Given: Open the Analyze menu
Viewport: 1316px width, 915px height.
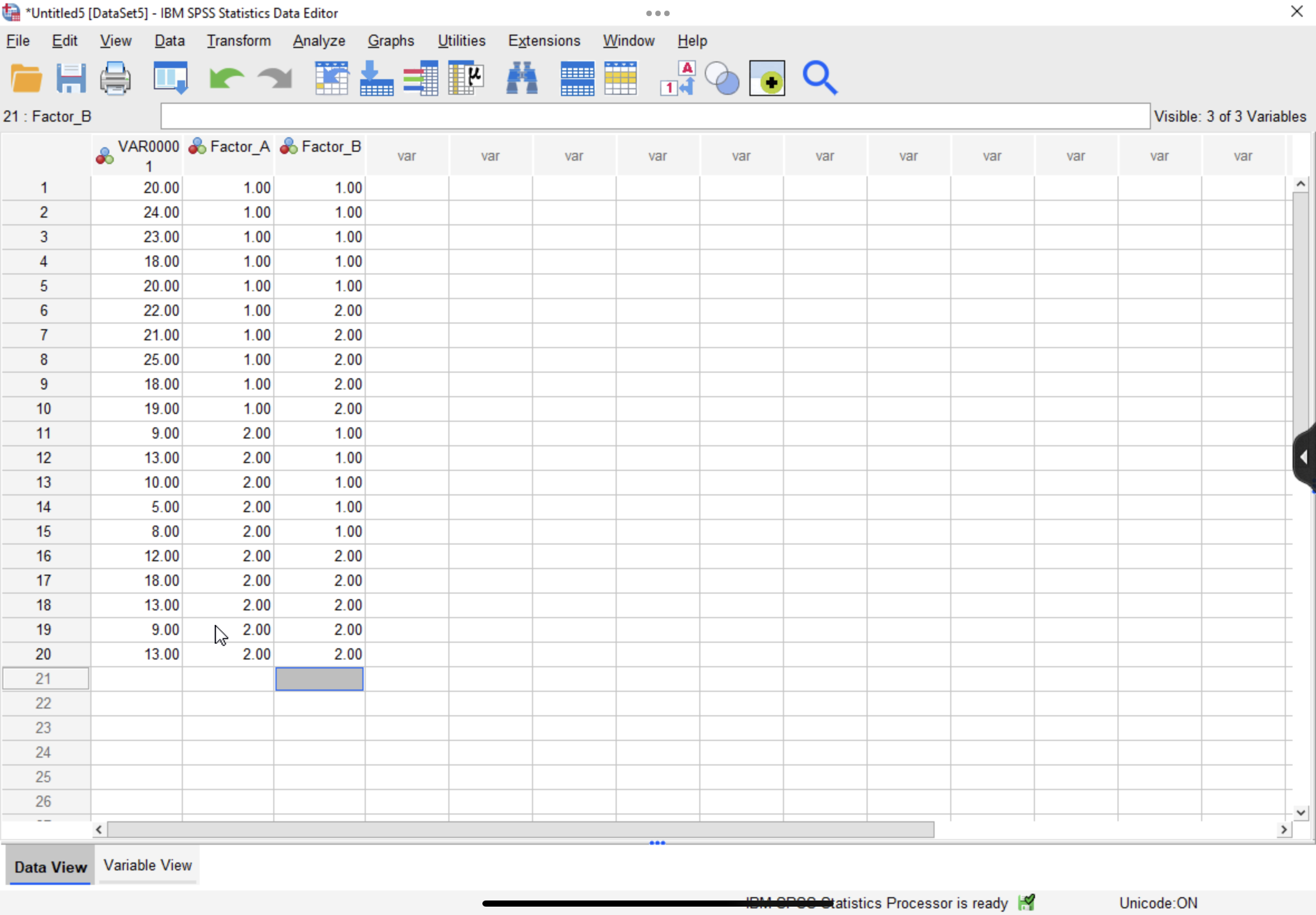Looking at the screenshot, I should pyautogui.click(x=318, y=40).
